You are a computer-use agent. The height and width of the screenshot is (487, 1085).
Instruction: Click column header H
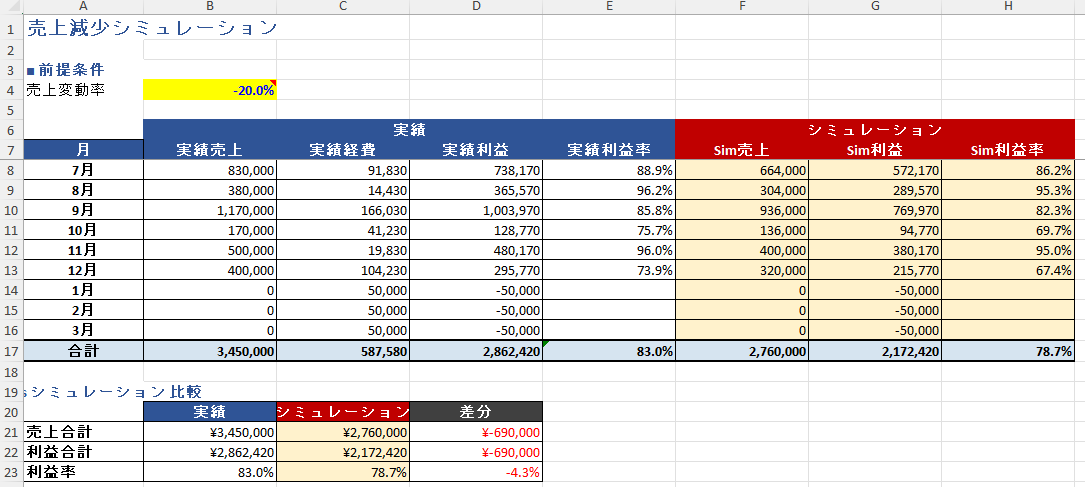pyautogui.click(x=1008, y=6)
